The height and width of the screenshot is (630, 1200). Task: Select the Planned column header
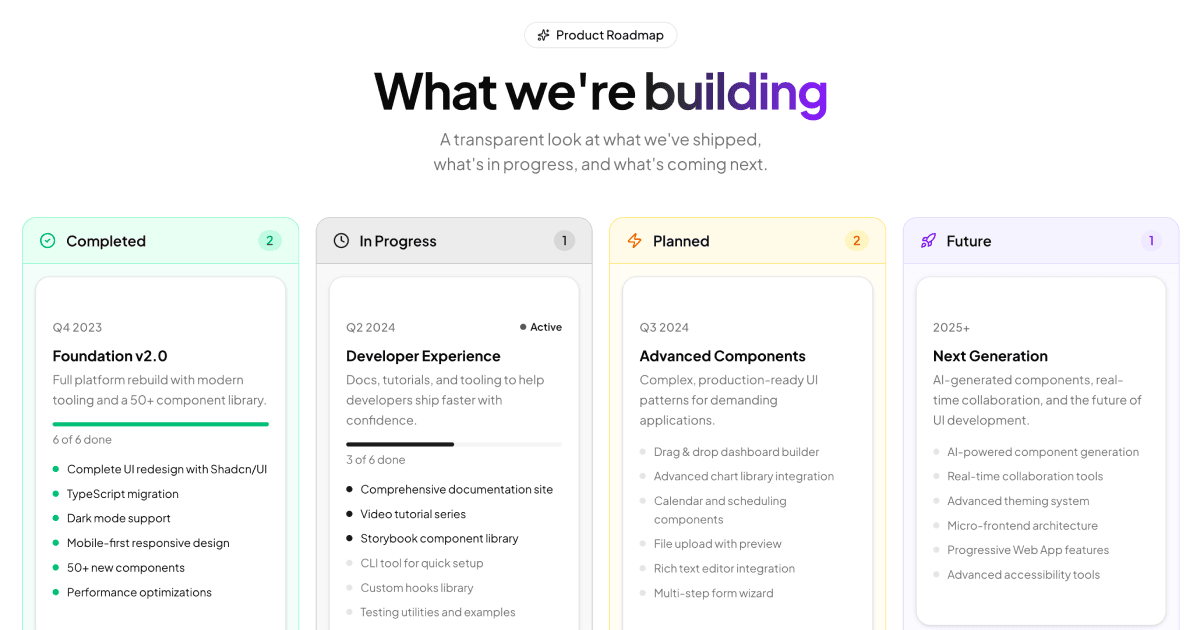pyautogui.click(x=748, y=241)
